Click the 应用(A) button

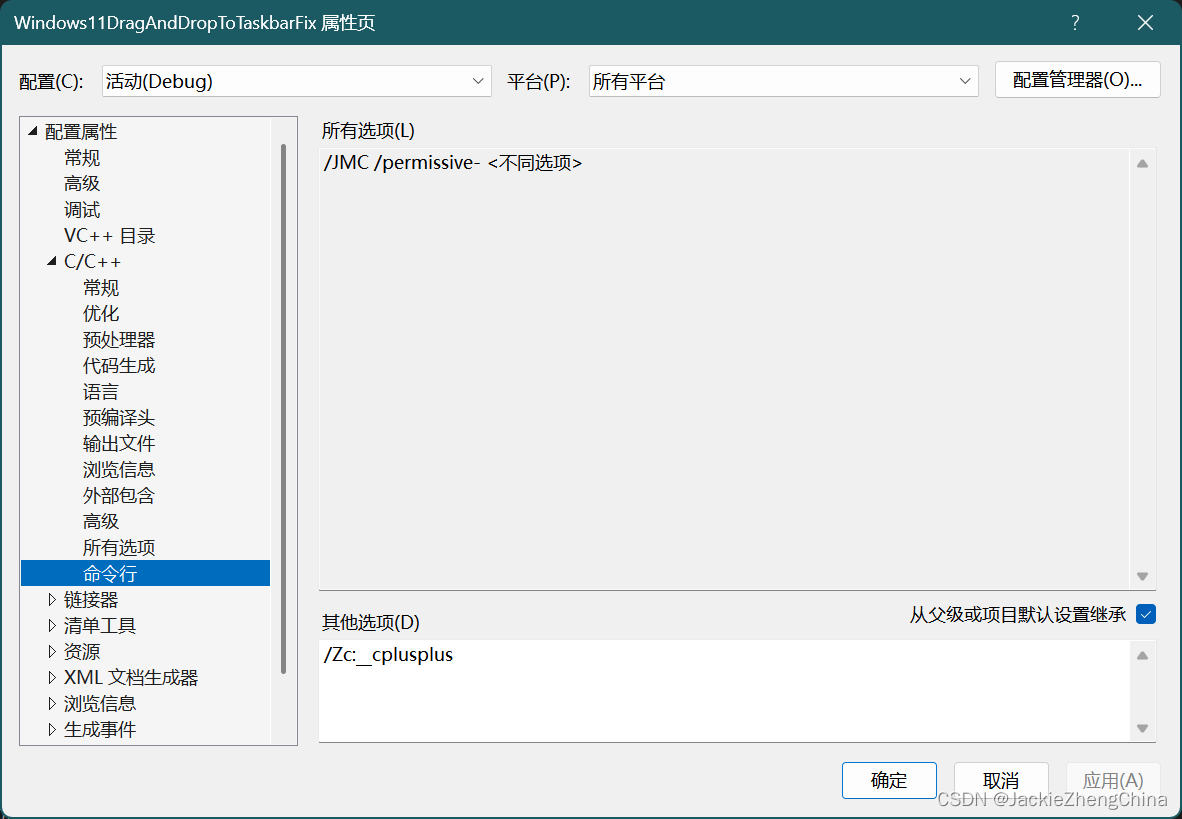click(1113, 780)
